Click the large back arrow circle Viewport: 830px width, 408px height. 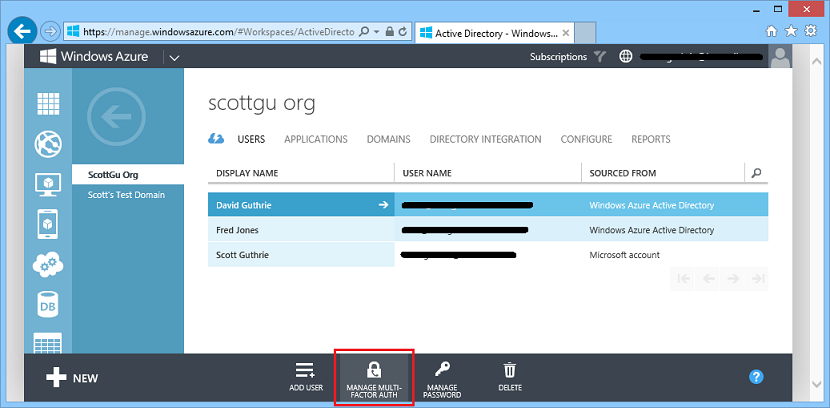click(x=116, y=117)
